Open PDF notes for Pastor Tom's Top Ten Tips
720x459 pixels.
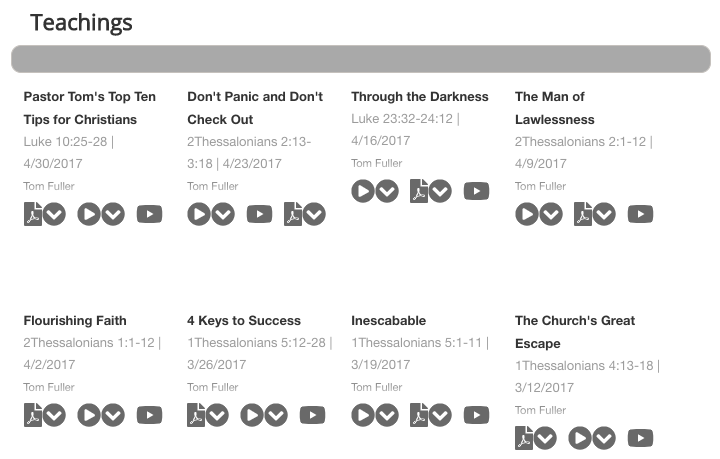point(33,214)
